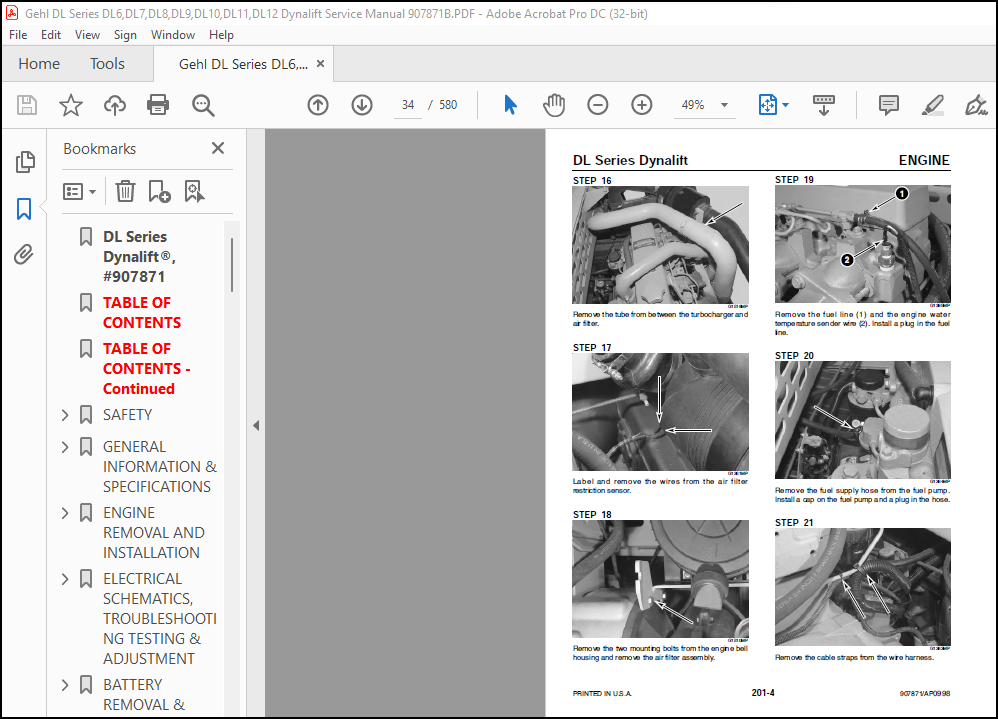Upload file to cloud icon
This screenshot has height=719, width=998.
(x=115, y=104)
